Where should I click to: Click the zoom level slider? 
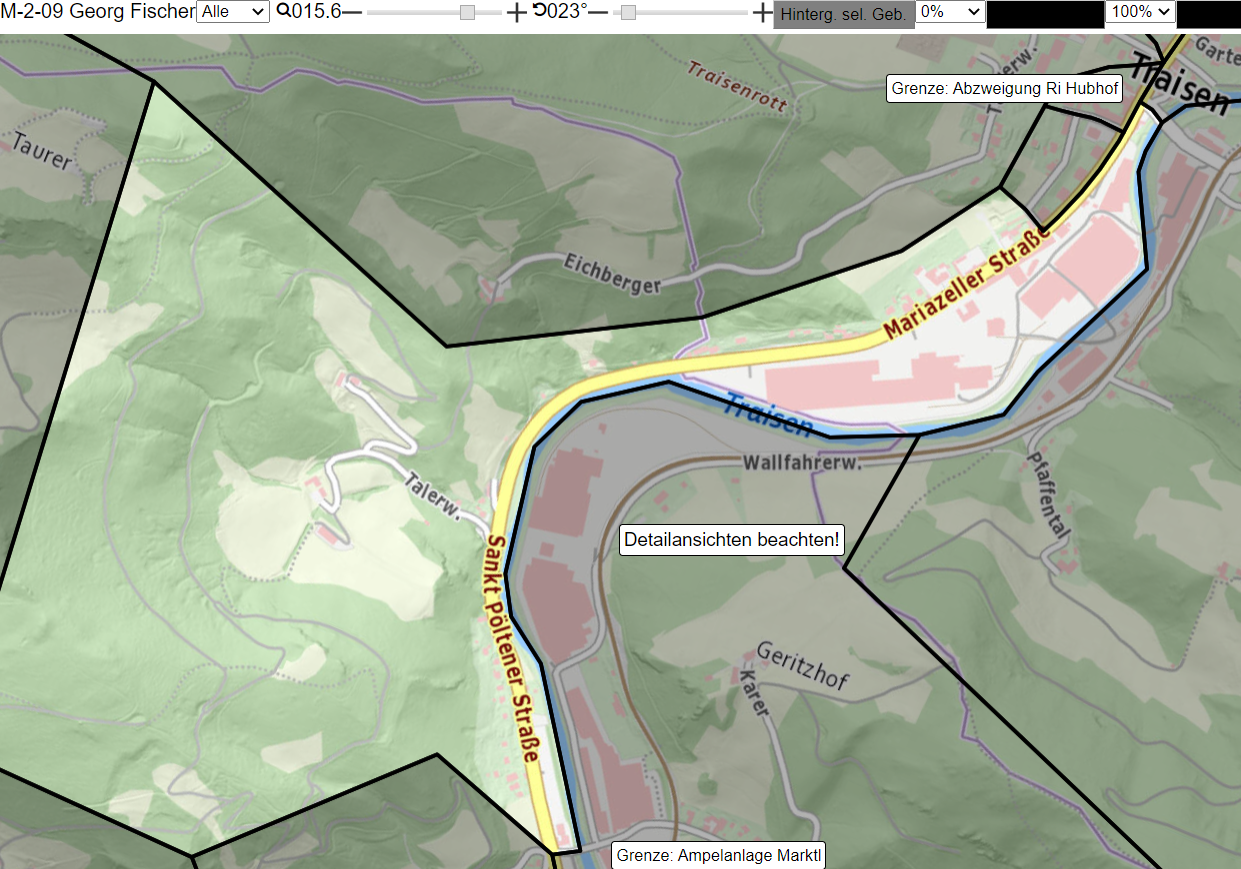tap(434, 12)
